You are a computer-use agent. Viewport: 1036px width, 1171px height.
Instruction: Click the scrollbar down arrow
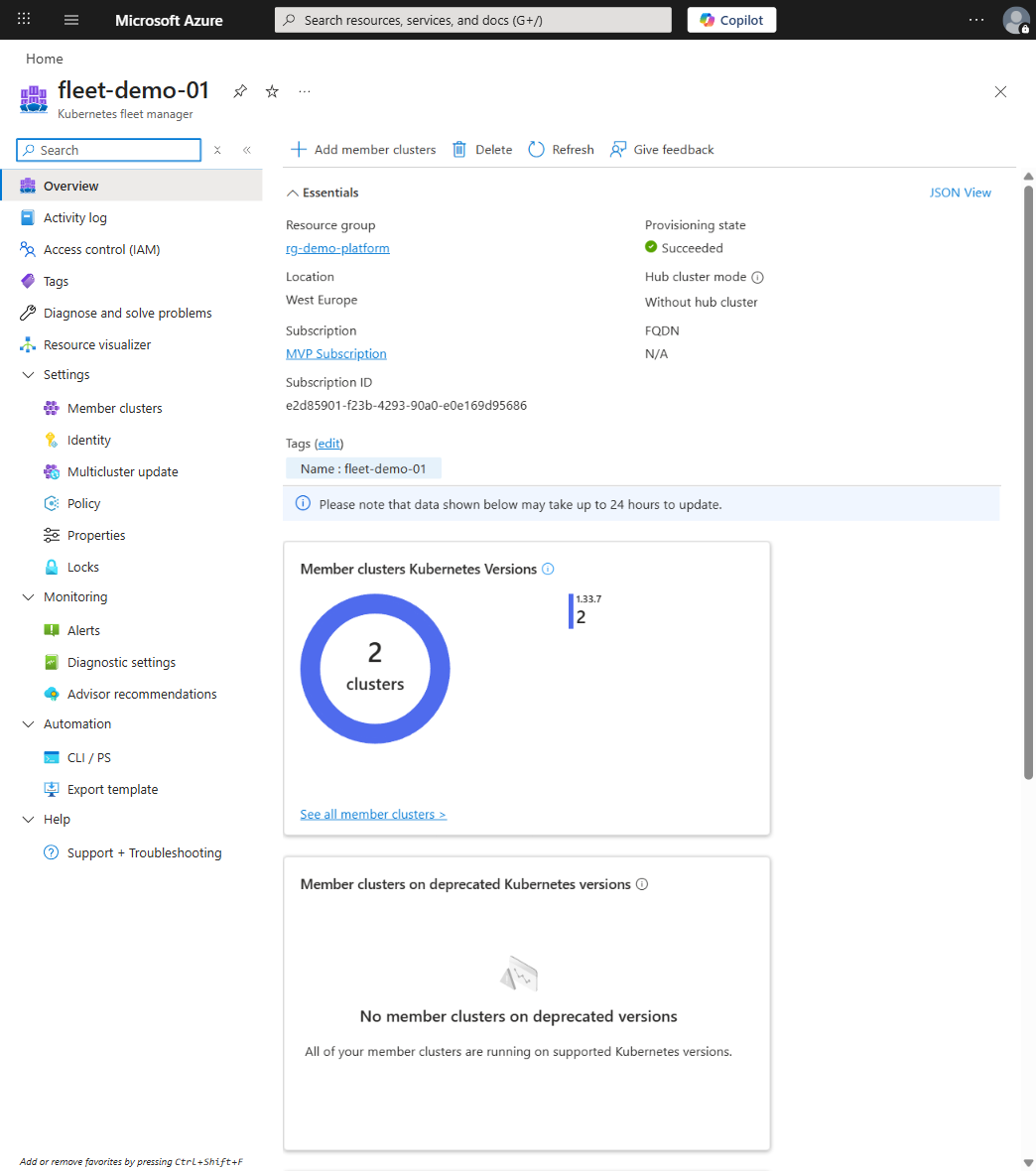(1028, 1163)
